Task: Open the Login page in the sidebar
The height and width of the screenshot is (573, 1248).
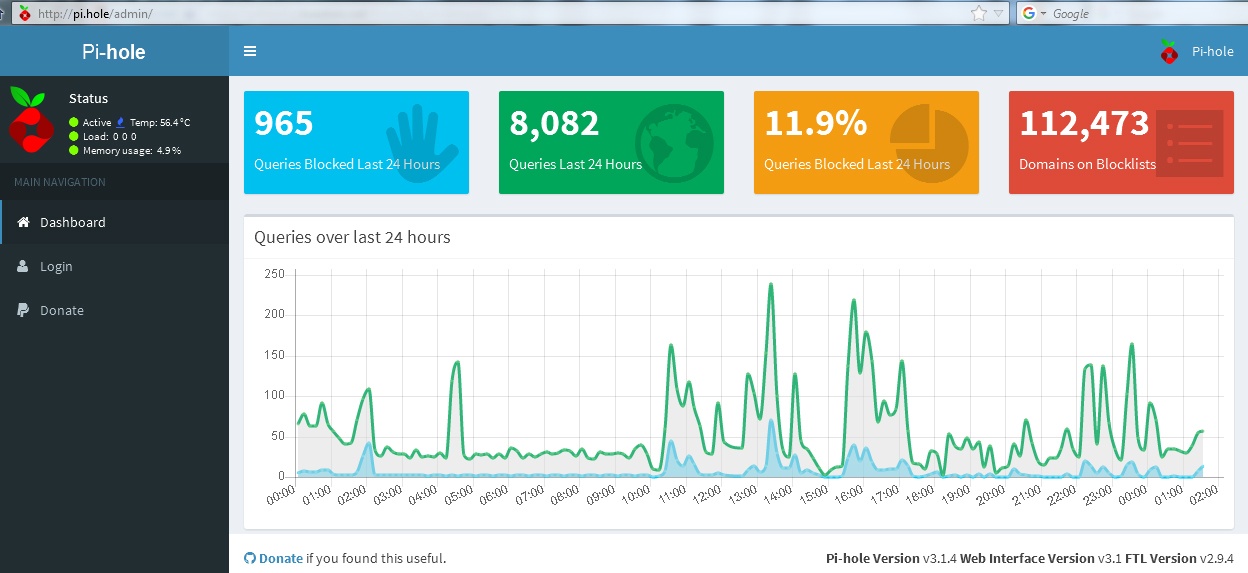Action: [x=114, y=266]
